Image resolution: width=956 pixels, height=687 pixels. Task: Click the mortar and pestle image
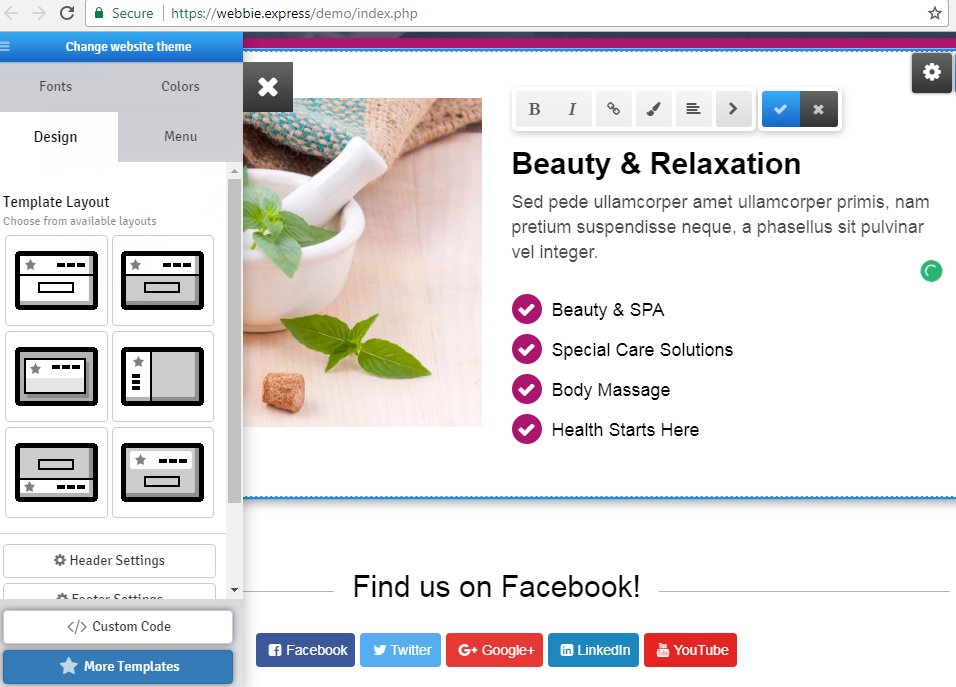[x=363, y=262]
